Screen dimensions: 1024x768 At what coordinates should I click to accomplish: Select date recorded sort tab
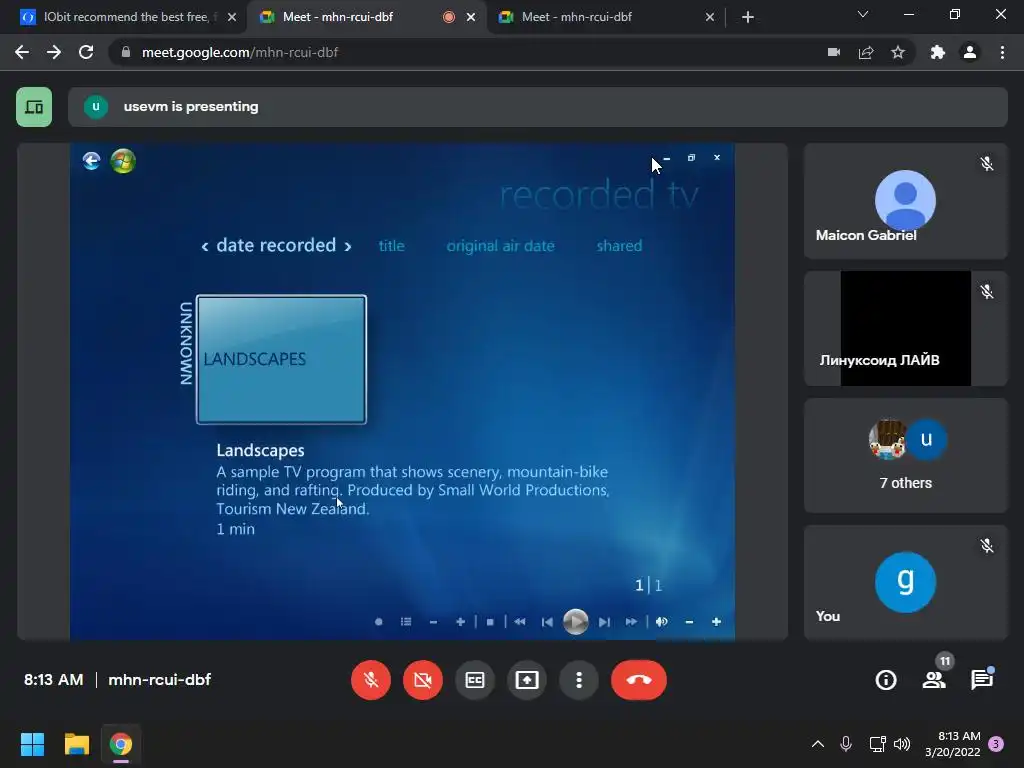point(276,245)
